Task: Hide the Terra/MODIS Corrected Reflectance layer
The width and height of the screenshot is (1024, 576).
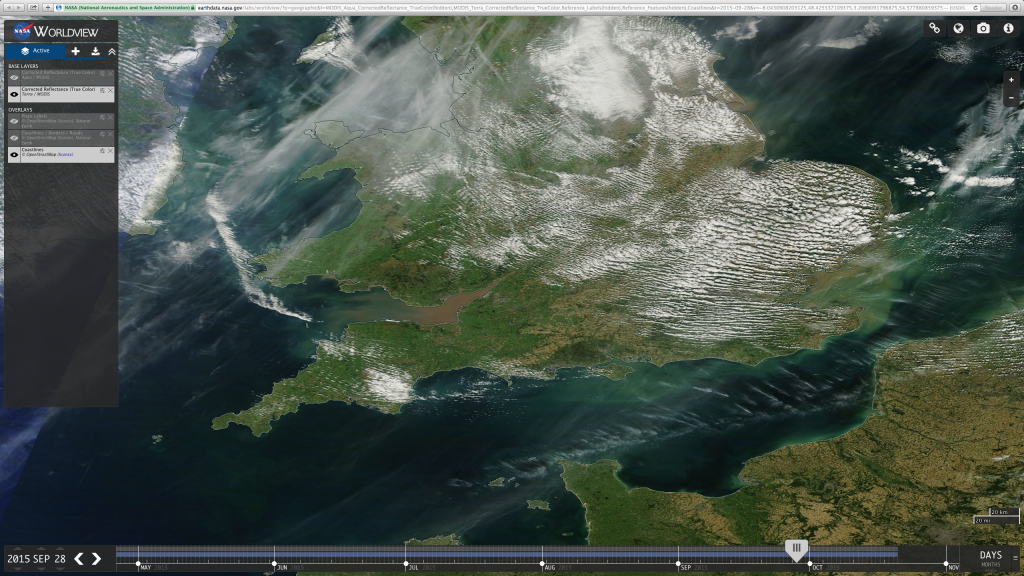Action: pos(14,94)
